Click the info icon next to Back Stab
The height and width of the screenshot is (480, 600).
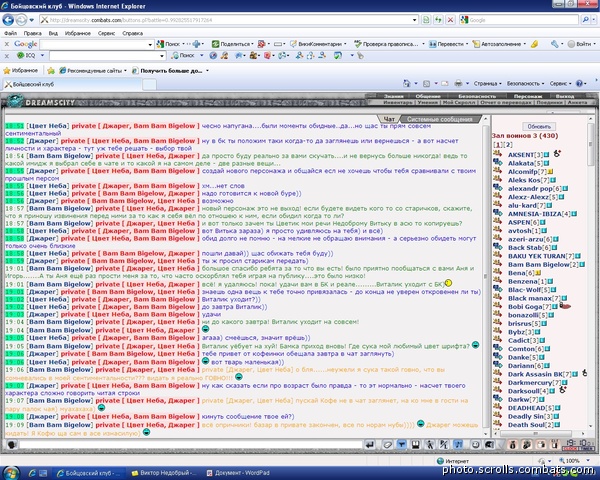click(x=554, y=248)
